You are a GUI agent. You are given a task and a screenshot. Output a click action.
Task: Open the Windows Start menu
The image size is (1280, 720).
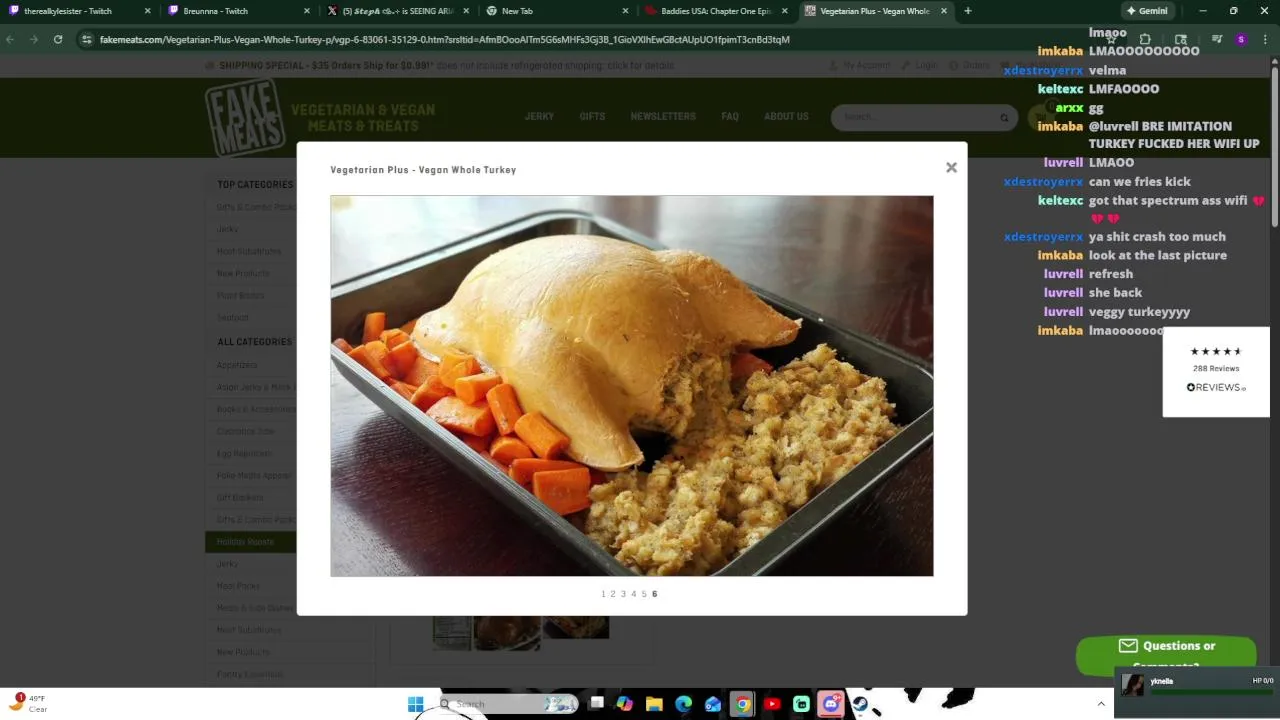click(x=416, y=704)
